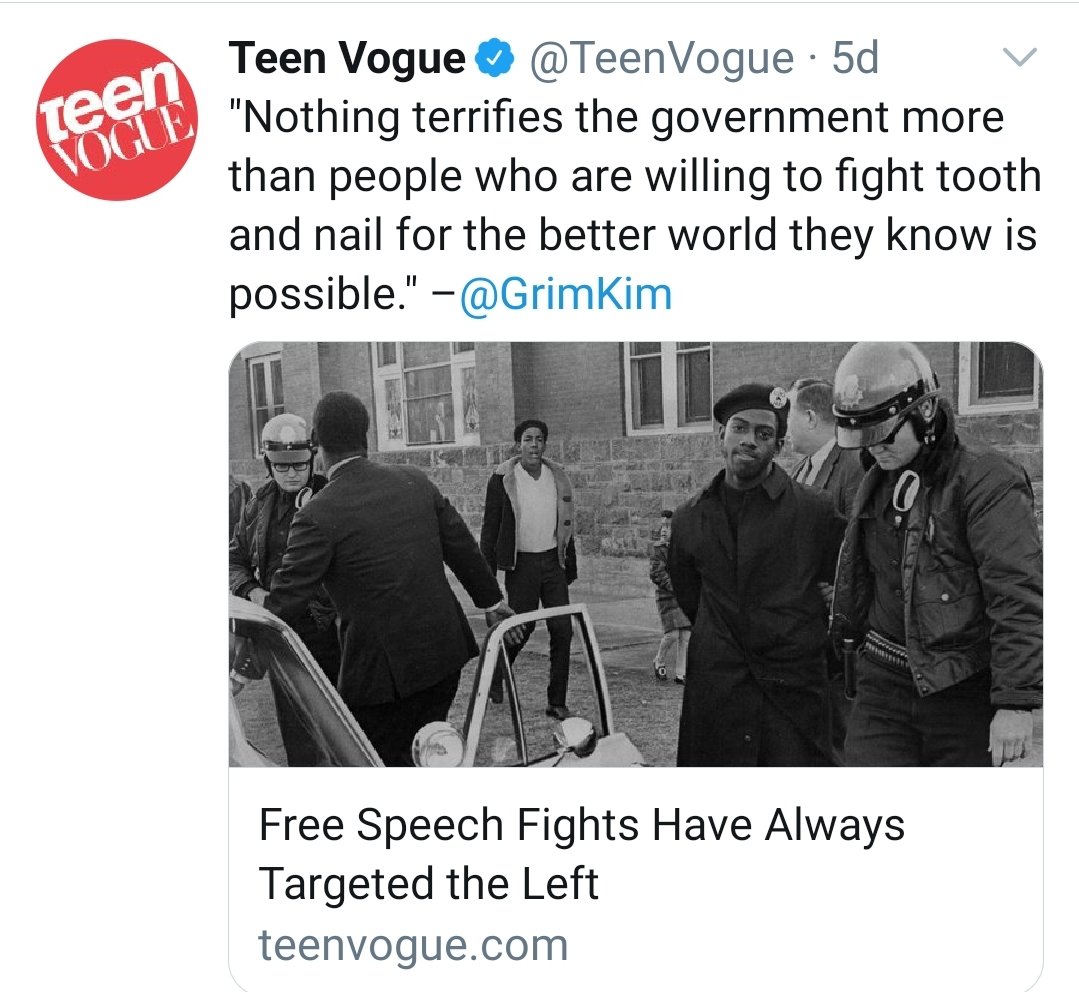1079x992 pixels.
Task: Click the 5d tweet timestamp
Action: [x=855, y=60]
